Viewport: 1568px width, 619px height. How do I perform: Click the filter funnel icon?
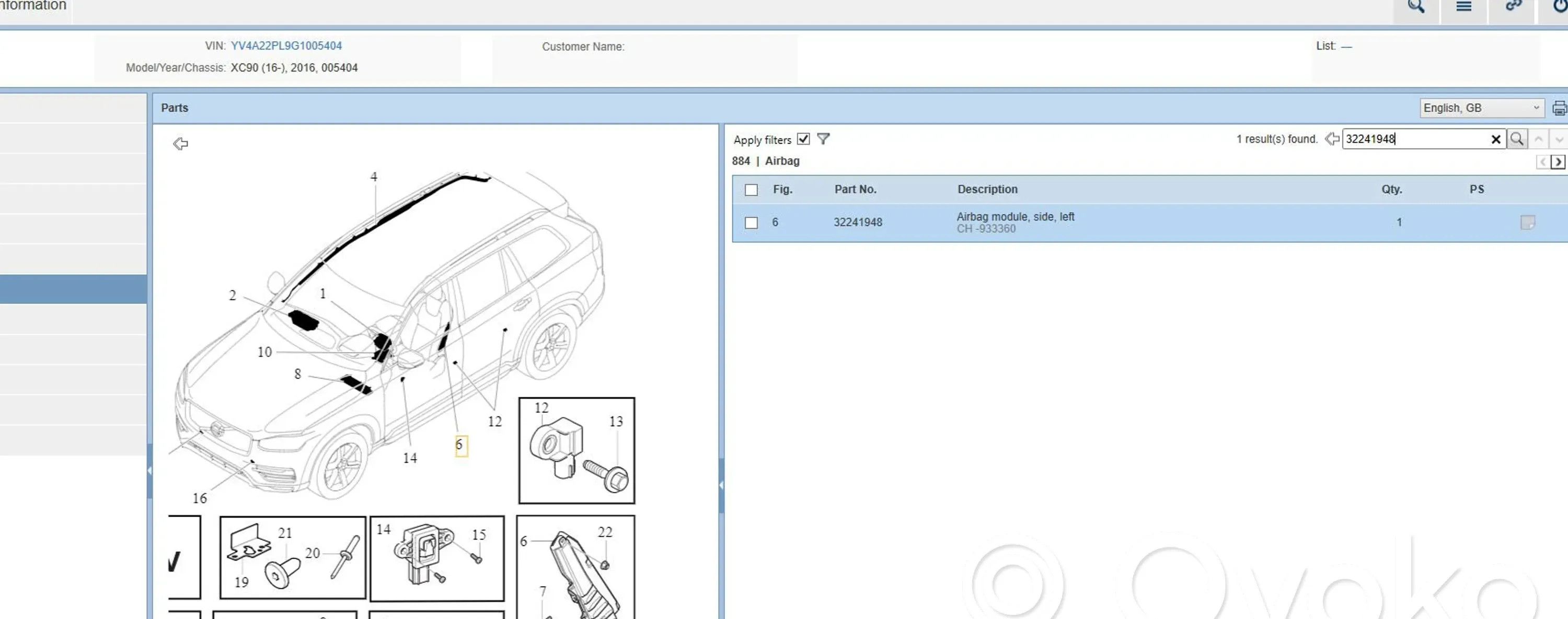pos(823,139)
